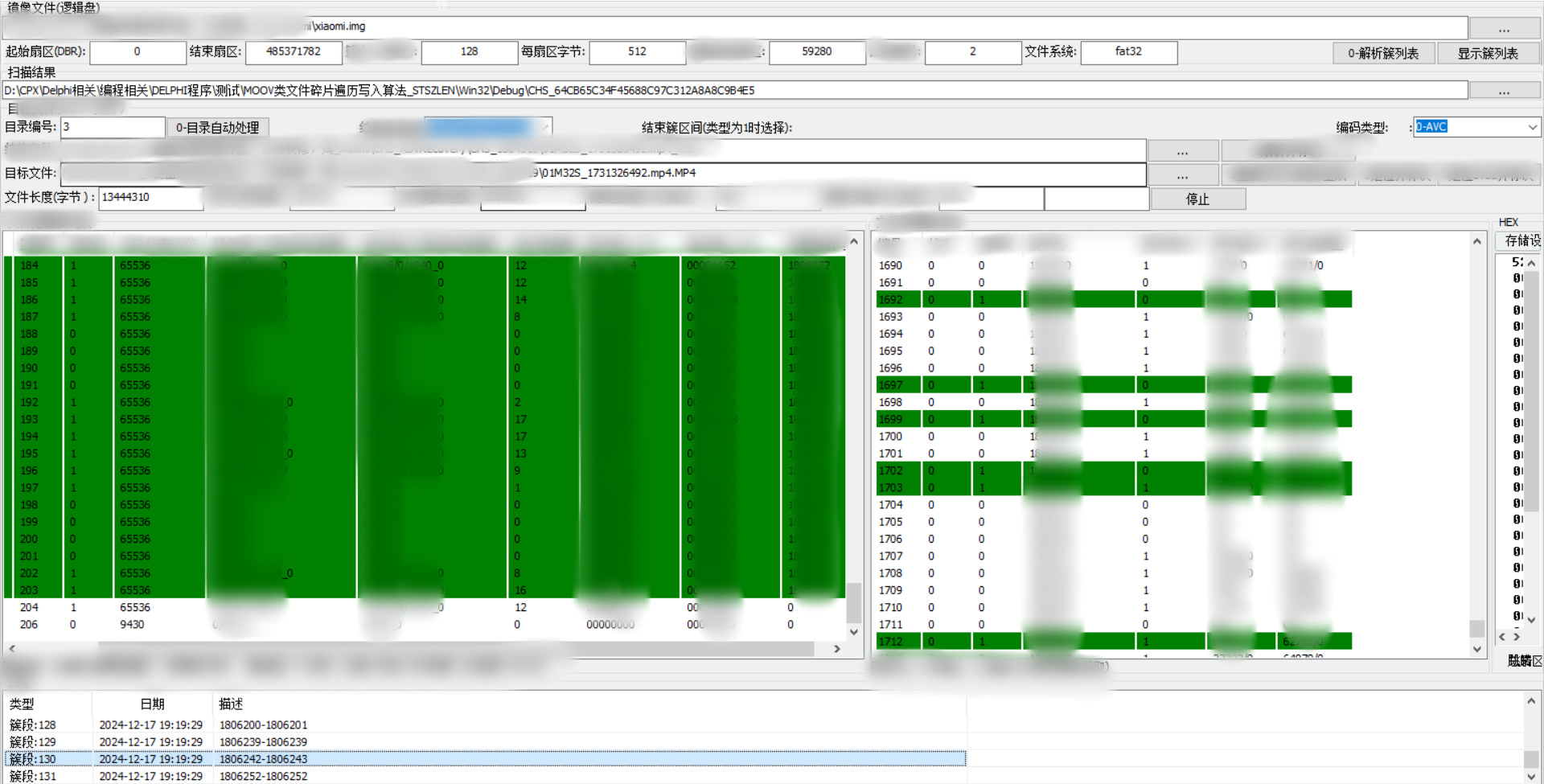Image resolution: width=1544 pixels, height=784 pixels.
Task: Click down arrow of right table scrollbar
Action: (x=1476, y=649)
